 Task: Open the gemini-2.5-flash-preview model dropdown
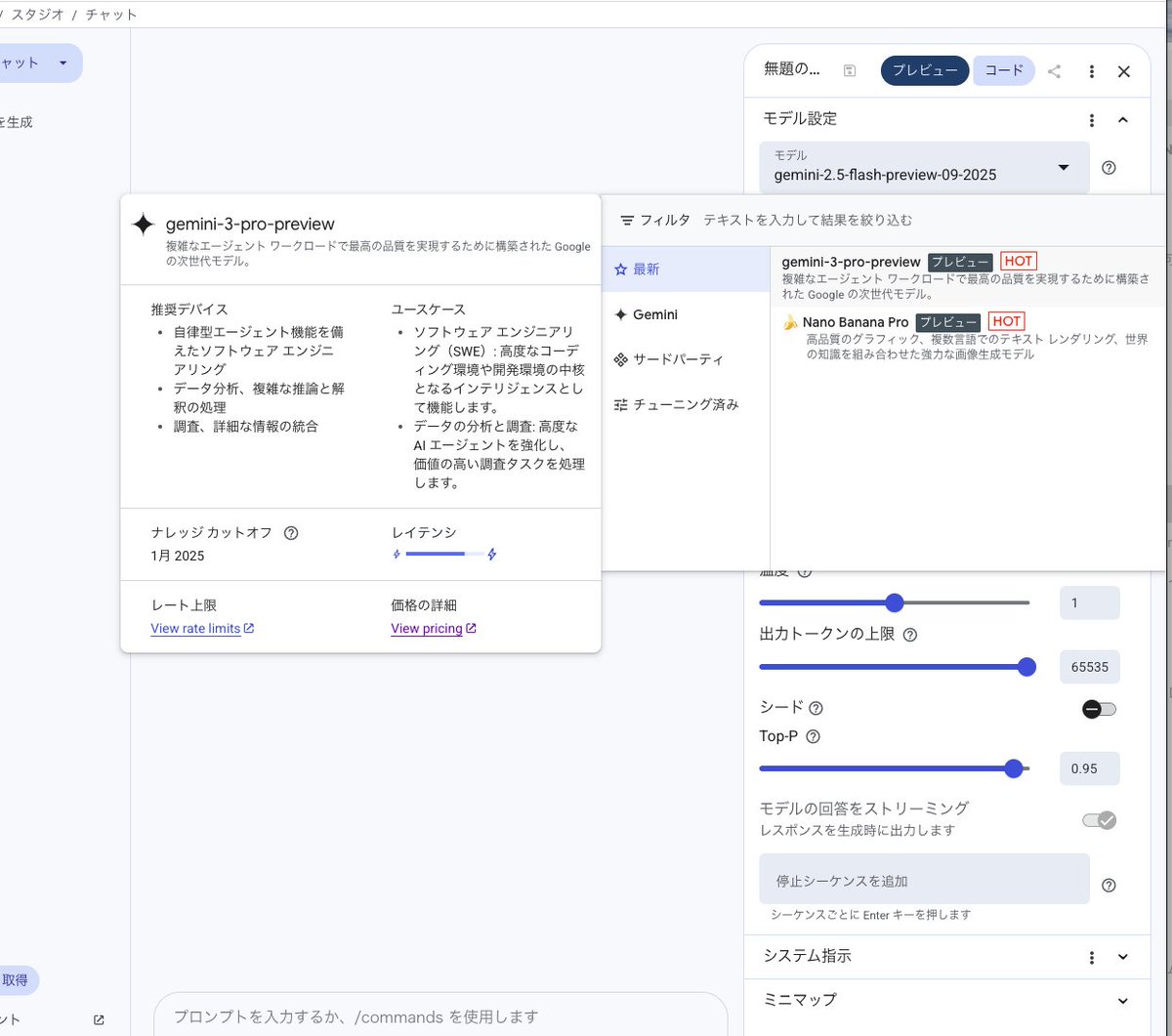pos(924,167)
